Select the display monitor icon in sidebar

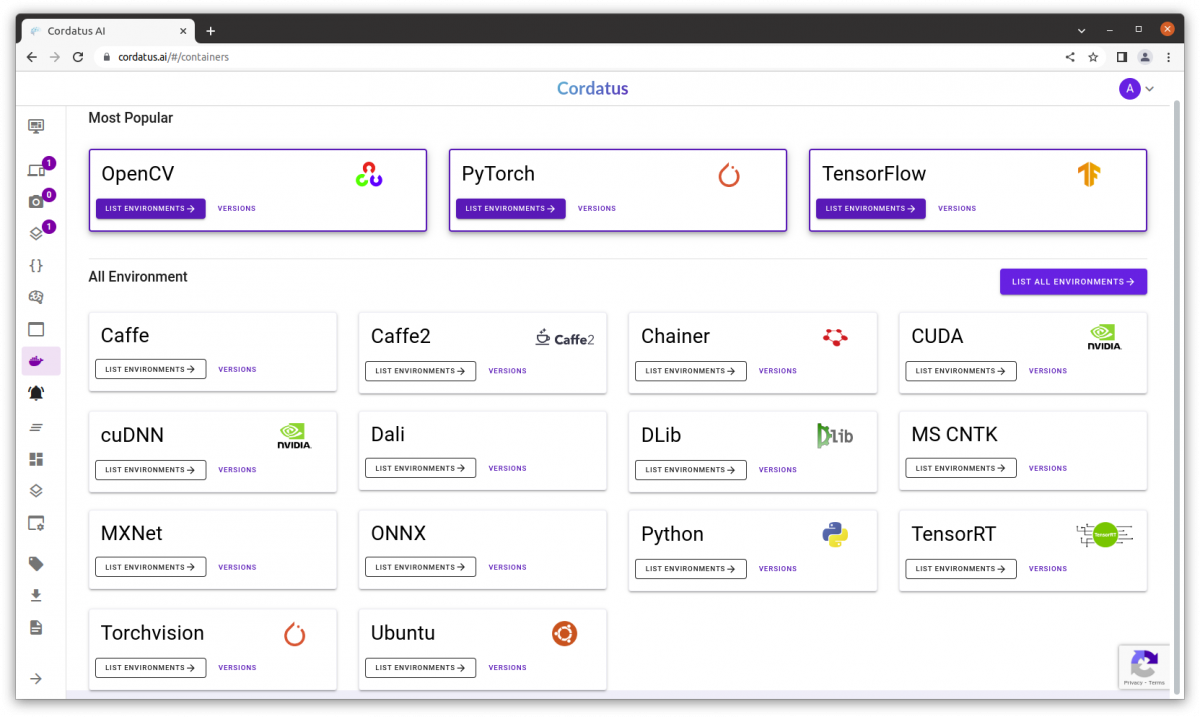point(36,126)
